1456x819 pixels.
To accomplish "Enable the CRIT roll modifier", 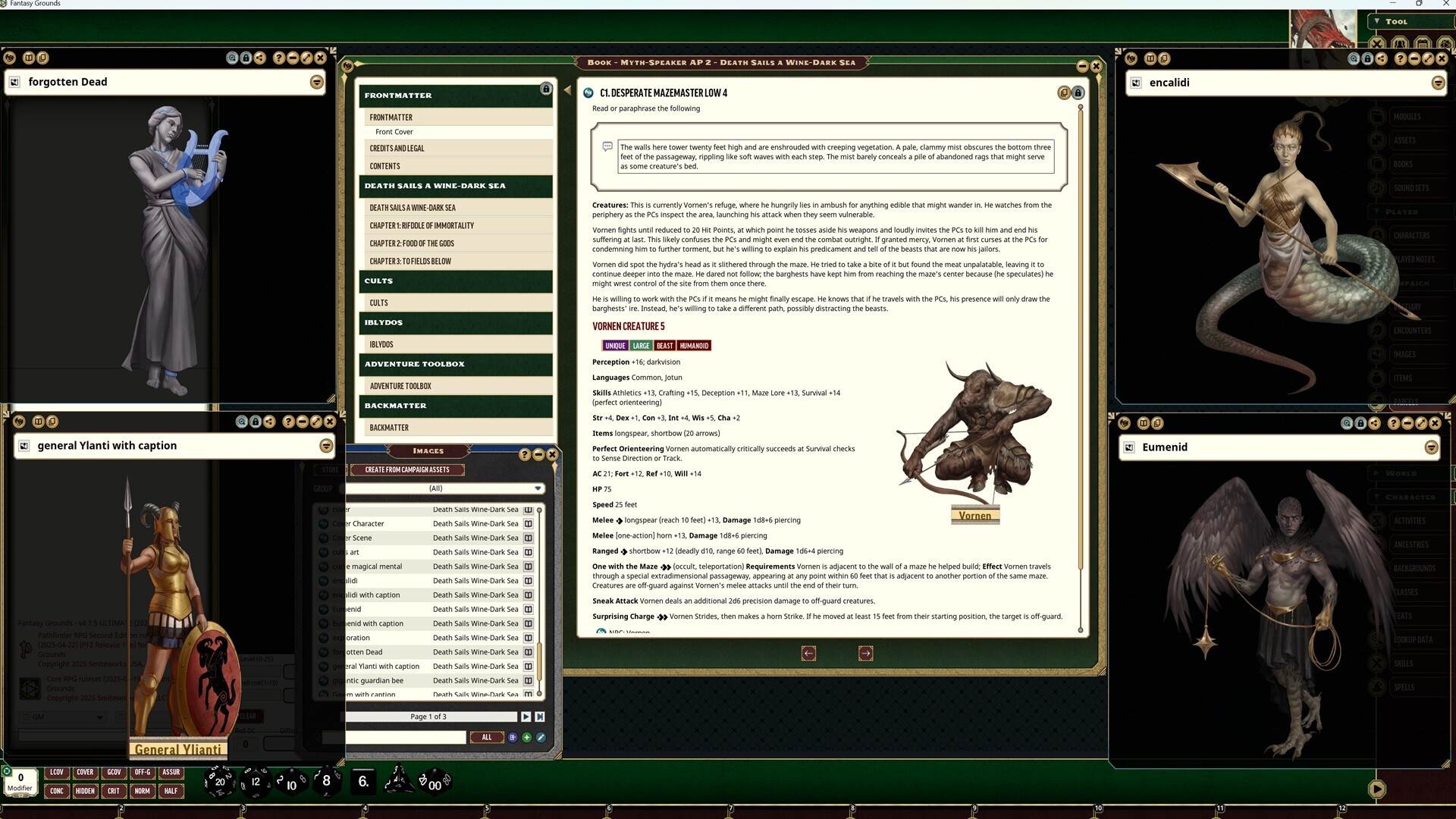I will tap(114, 791).
